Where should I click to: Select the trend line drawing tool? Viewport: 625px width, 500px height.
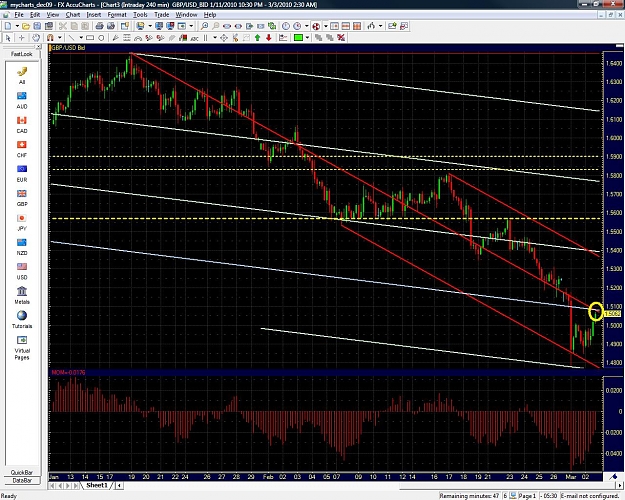click(72, 38)
